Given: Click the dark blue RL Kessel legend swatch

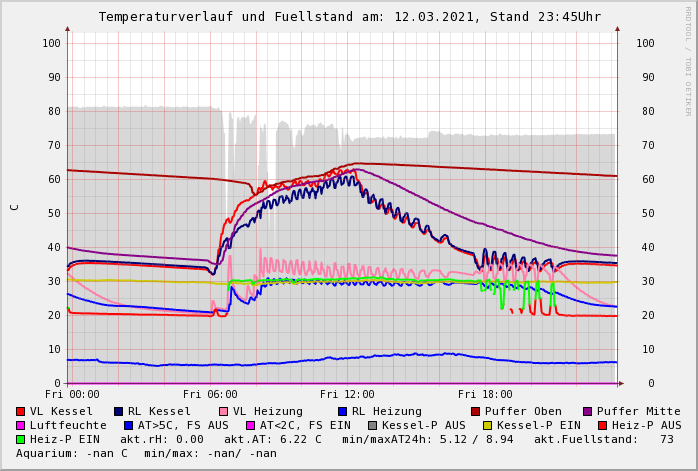Looking at the screenshot, I should (118, 411).
